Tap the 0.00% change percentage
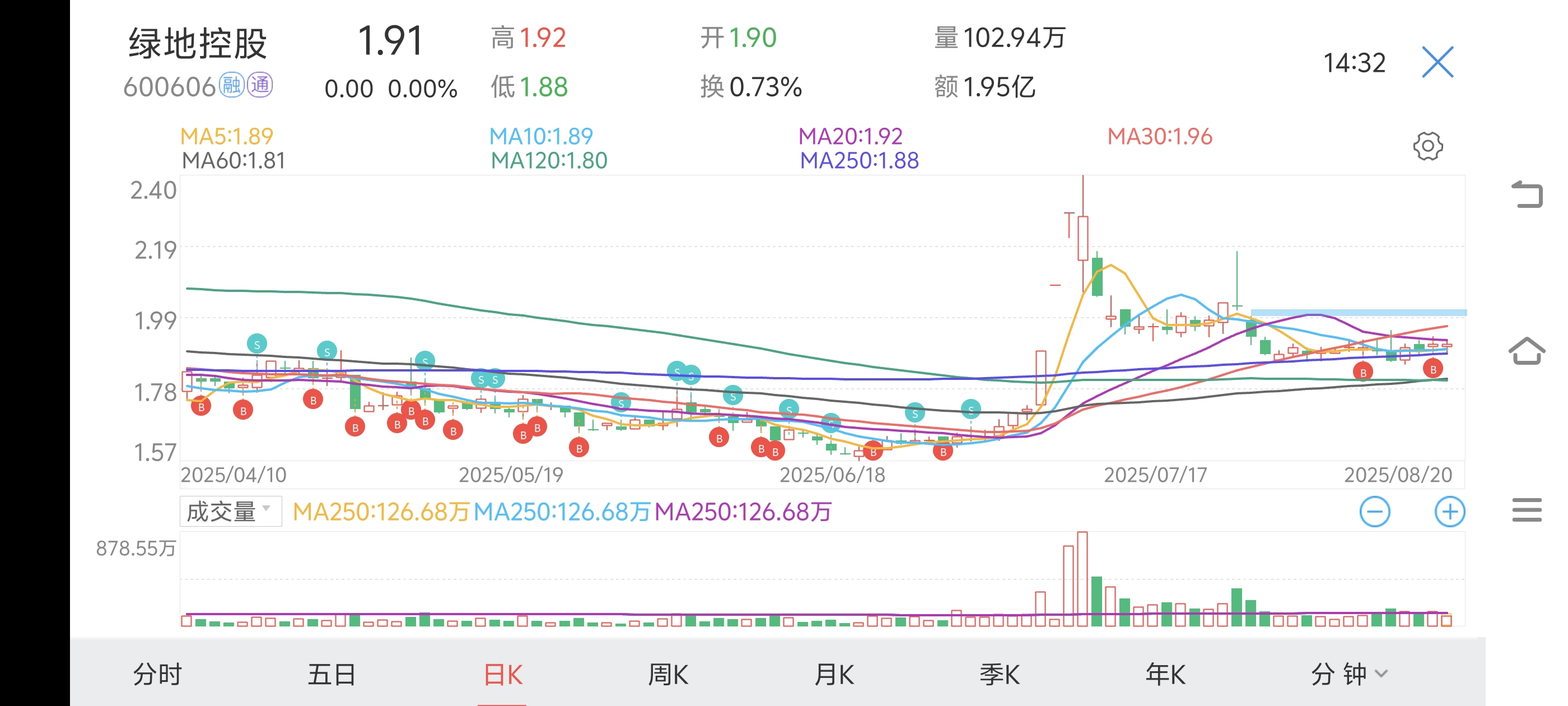This screenshot has width=1568, height=706. [x=422, y=89]
